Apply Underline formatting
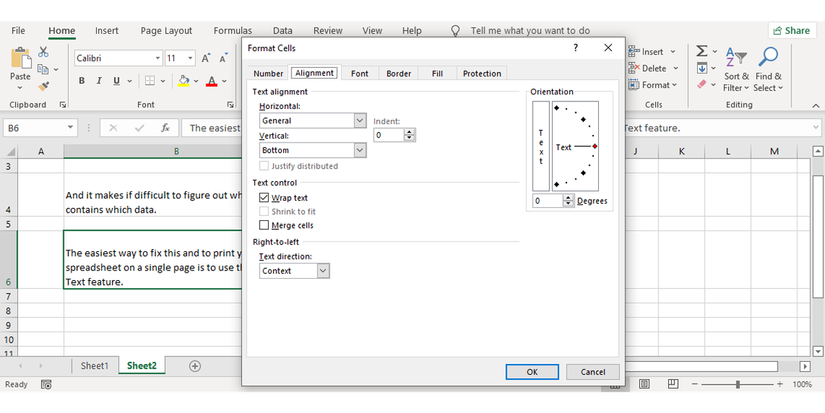Viewport: 825px width, 413px height. 116,80
